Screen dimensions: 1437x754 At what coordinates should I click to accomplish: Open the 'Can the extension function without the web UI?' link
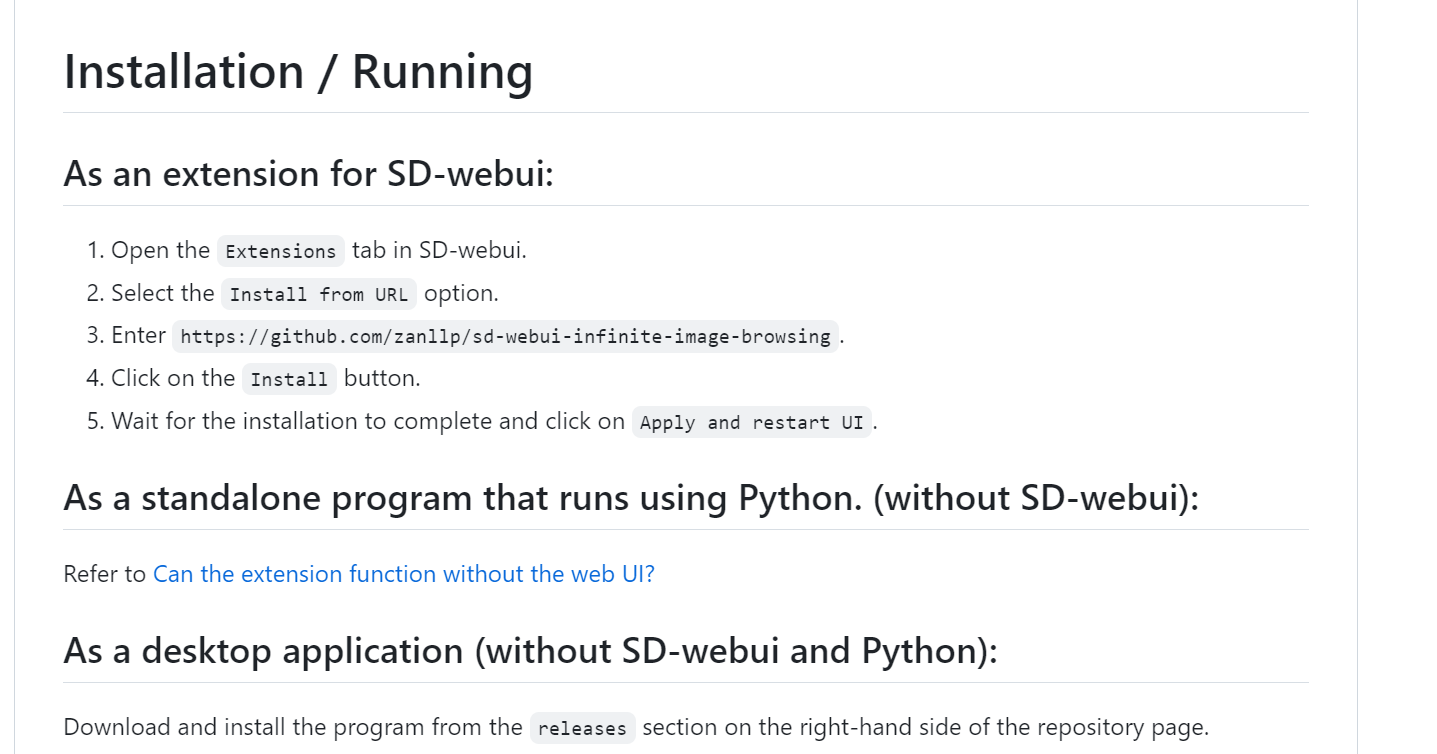(x=402, y=574)
